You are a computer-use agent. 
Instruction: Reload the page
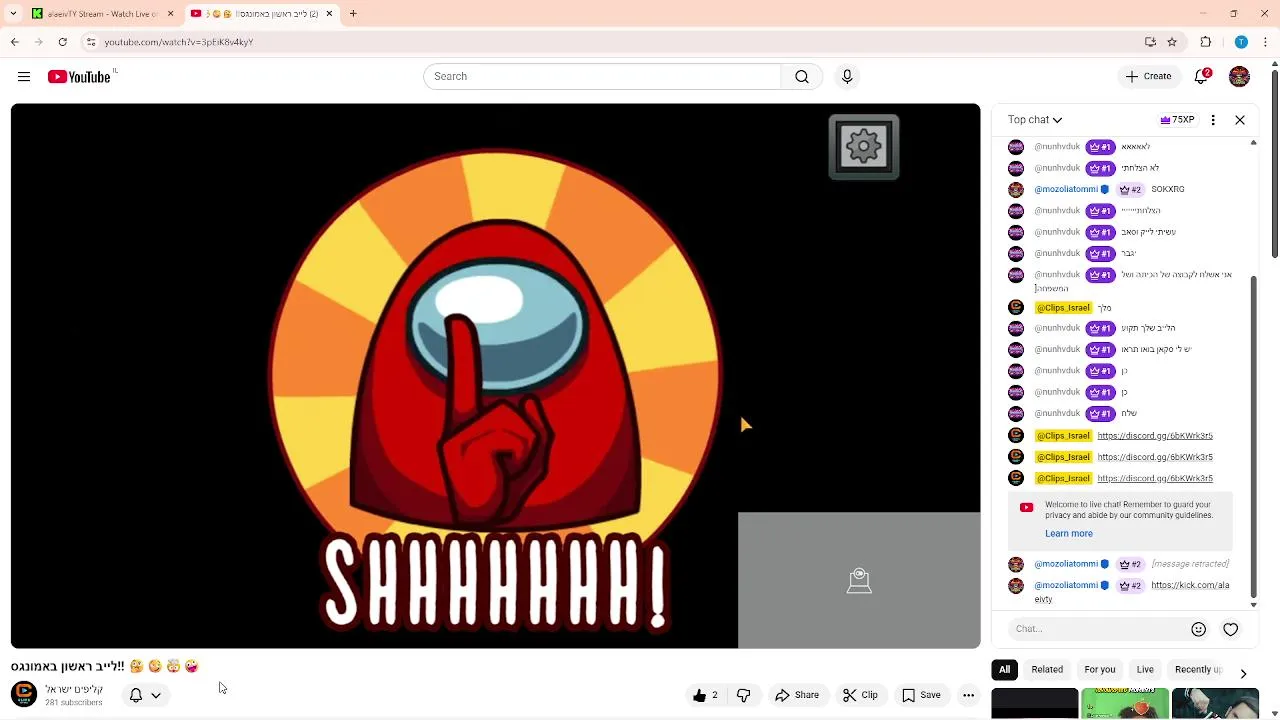tap(63, 42)
